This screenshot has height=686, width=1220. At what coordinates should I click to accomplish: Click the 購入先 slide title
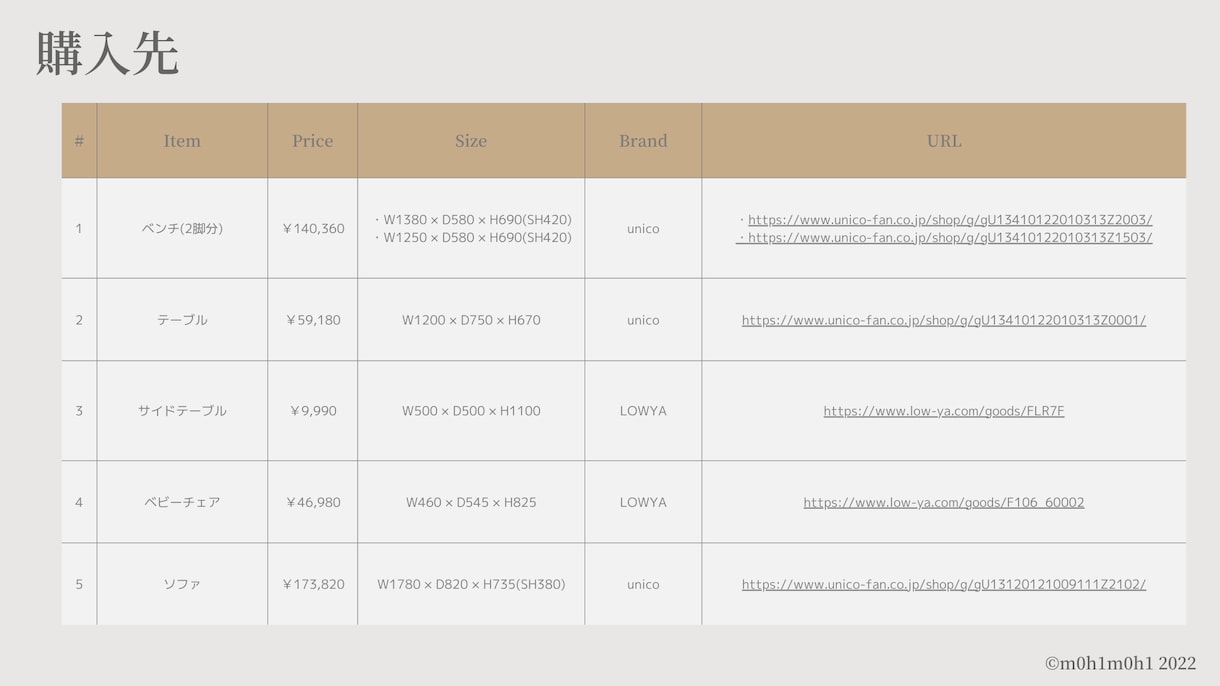(x=107, y=53)
